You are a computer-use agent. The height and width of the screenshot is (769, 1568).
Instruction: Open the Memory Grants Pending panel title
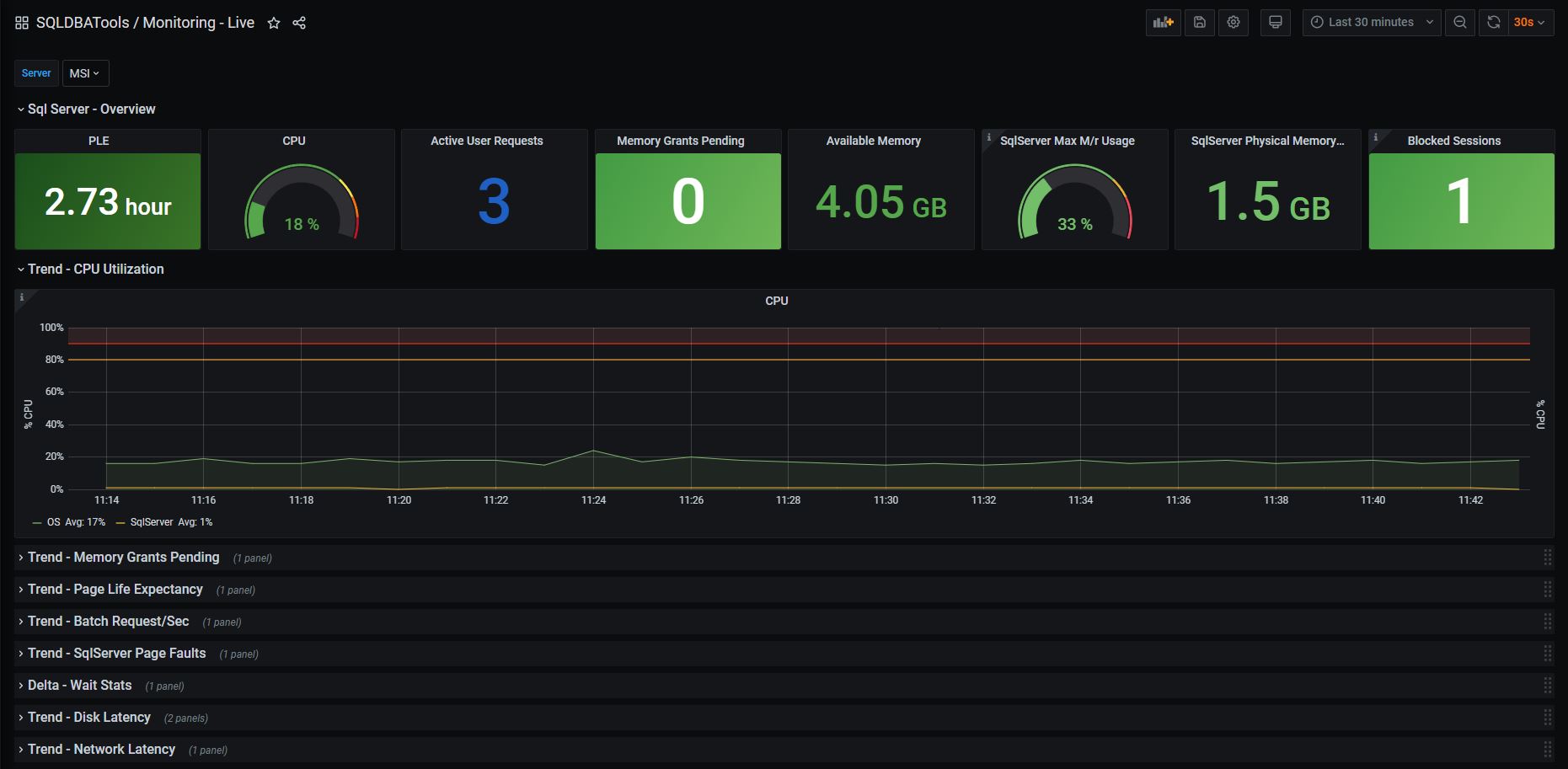click(681, 141)
